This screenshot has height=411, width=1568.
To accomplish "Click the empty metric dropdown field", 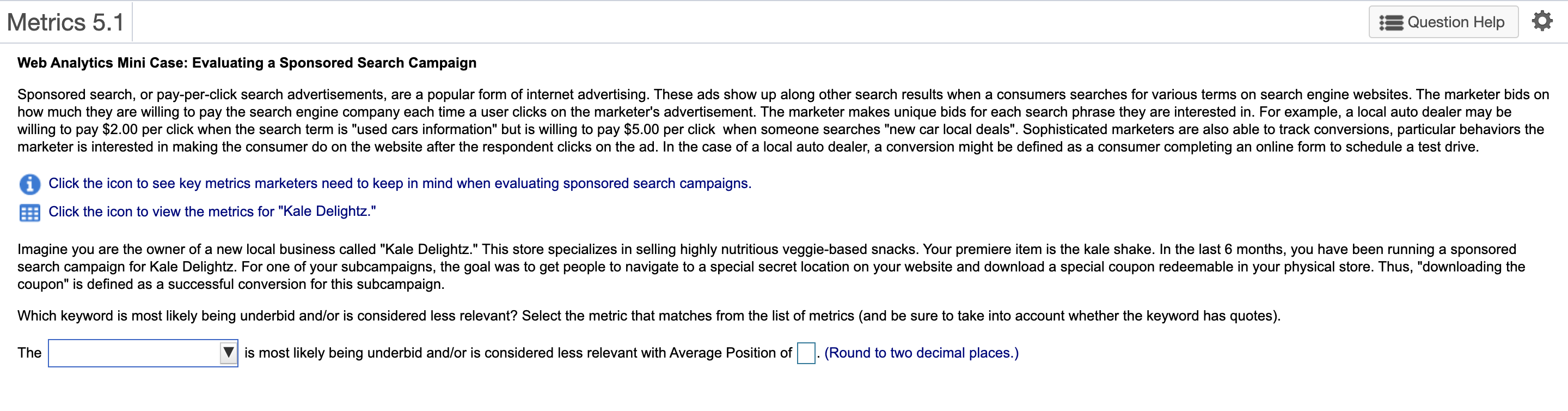I will [134, 353].
